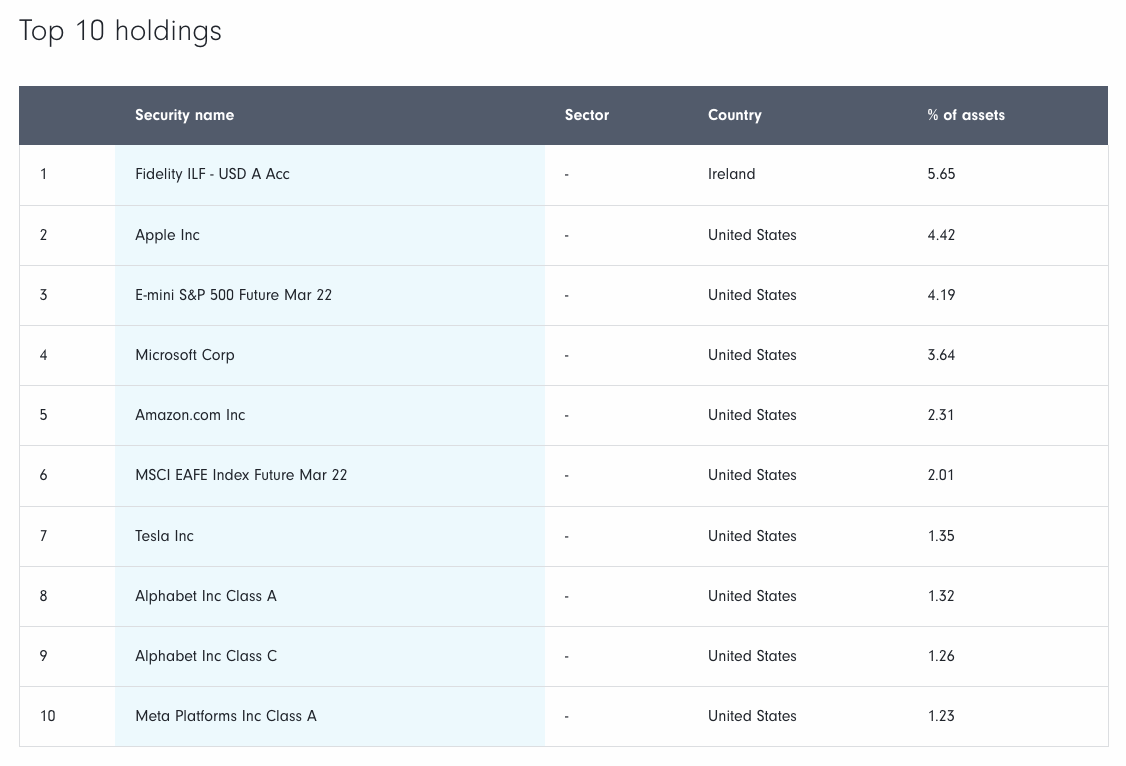Select the 5.65 percent of assets value
This screenshot has height=766, width=1126.
click(941, 174)
